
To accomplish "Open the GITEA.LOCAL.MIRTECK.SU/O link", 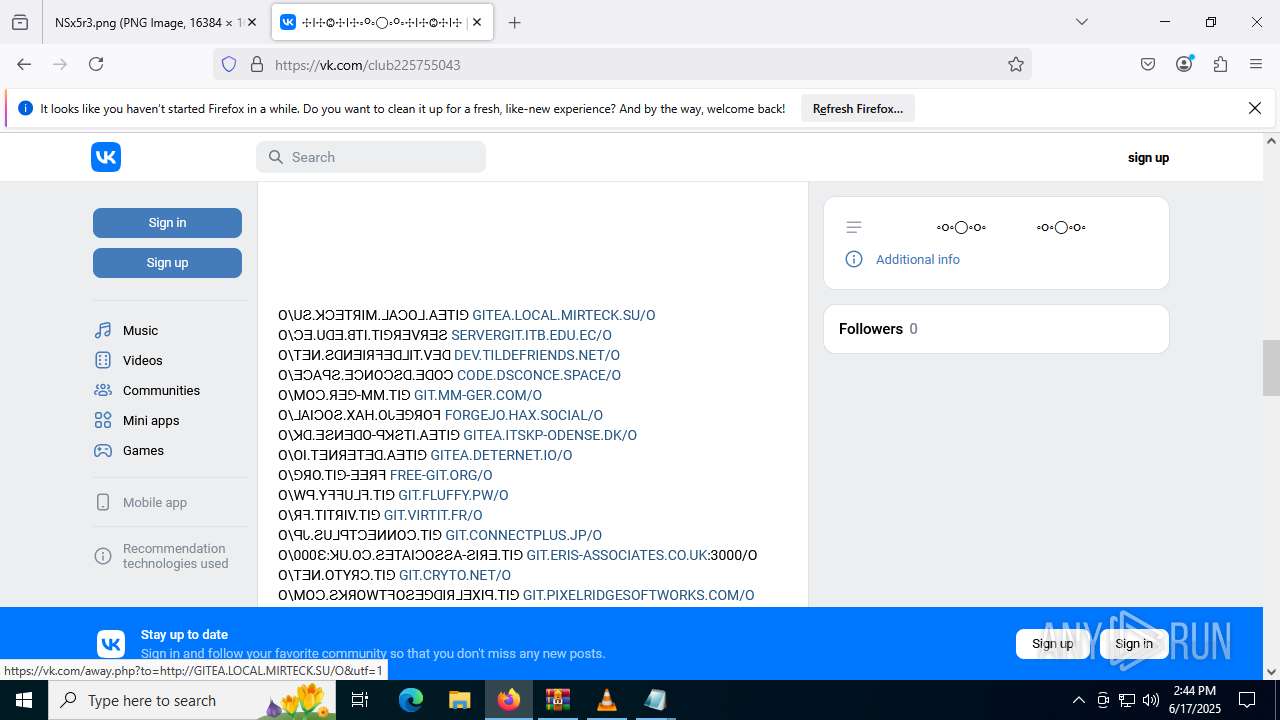I will tap(564, 315).
